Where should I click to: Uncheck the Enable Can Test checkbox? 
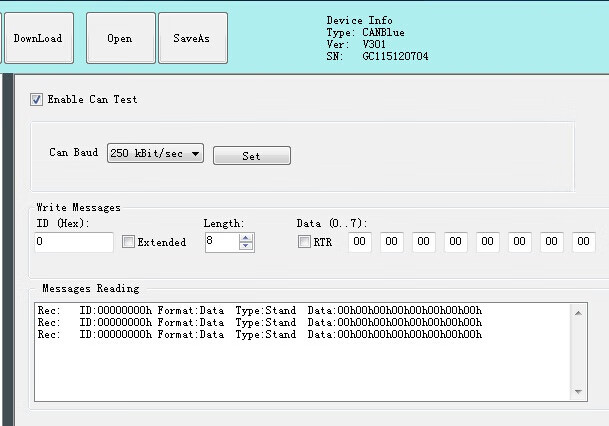click(x=37, y=100)
